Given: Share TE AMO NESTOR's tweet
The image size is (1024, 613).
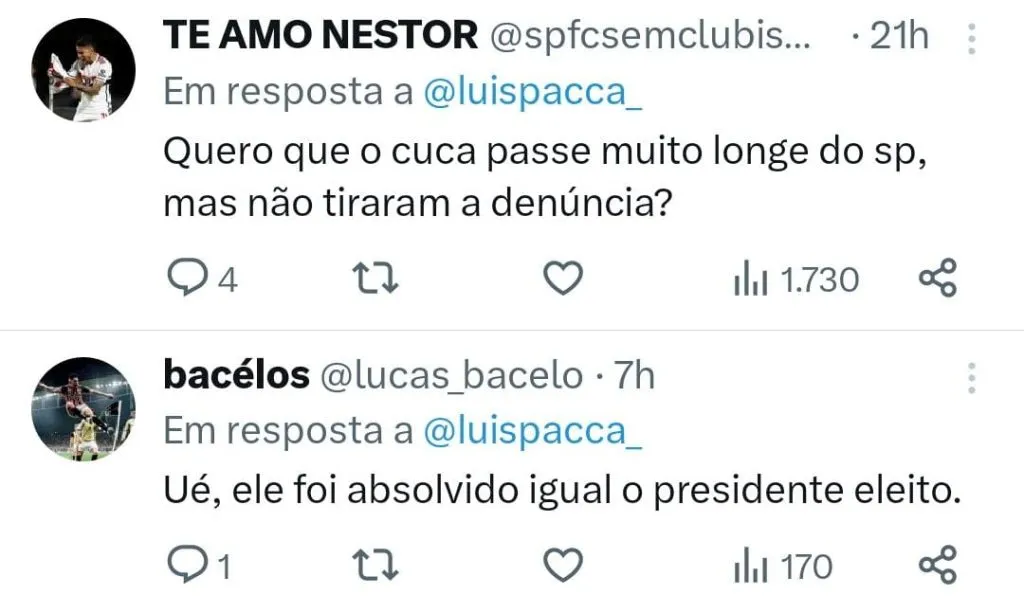Looking at the screenshot, I should [x=937, y=280].
